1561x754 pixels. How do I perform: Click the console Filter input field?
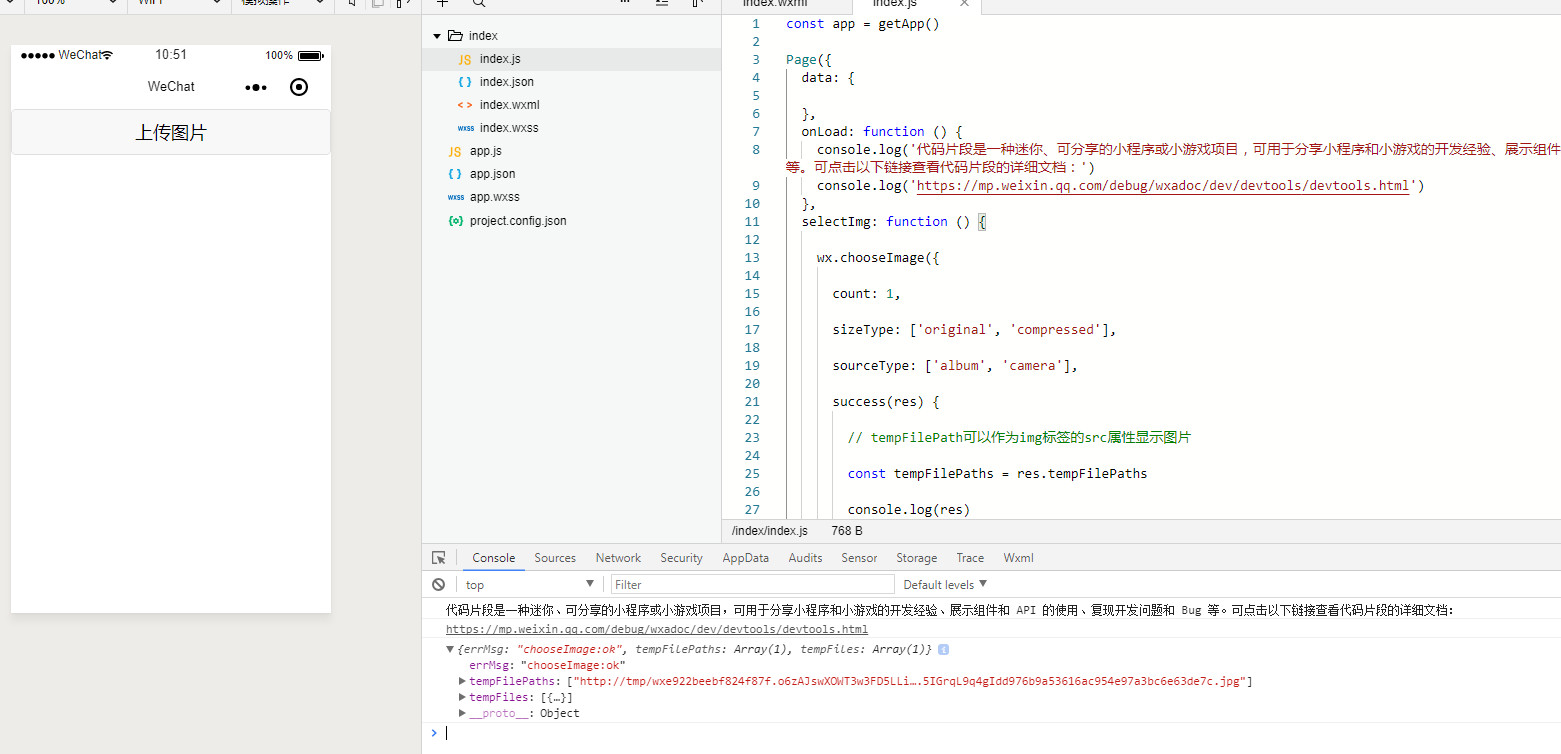752,585
